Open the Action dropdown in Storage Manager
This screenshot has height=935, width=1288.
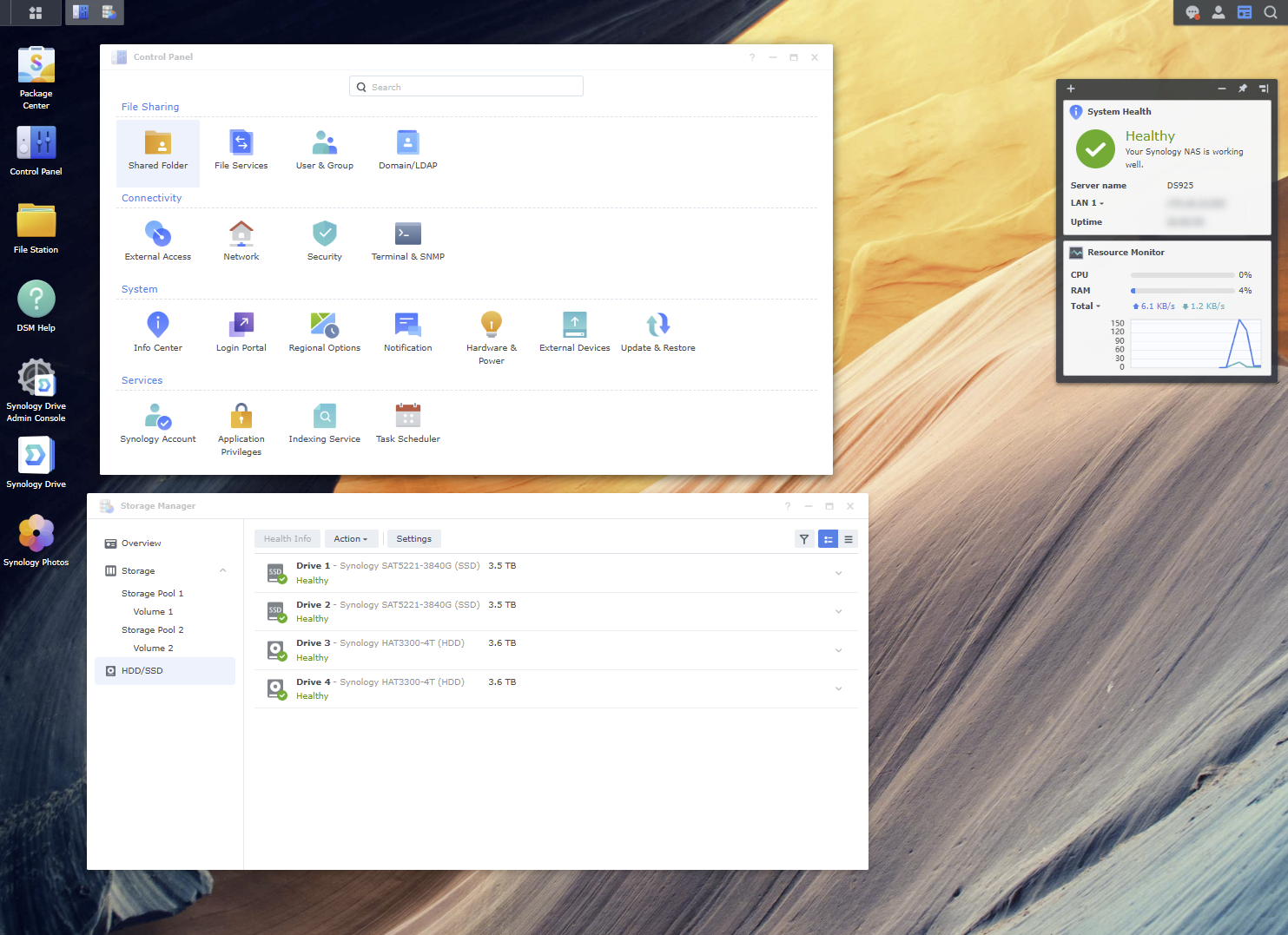click(351, 538)
